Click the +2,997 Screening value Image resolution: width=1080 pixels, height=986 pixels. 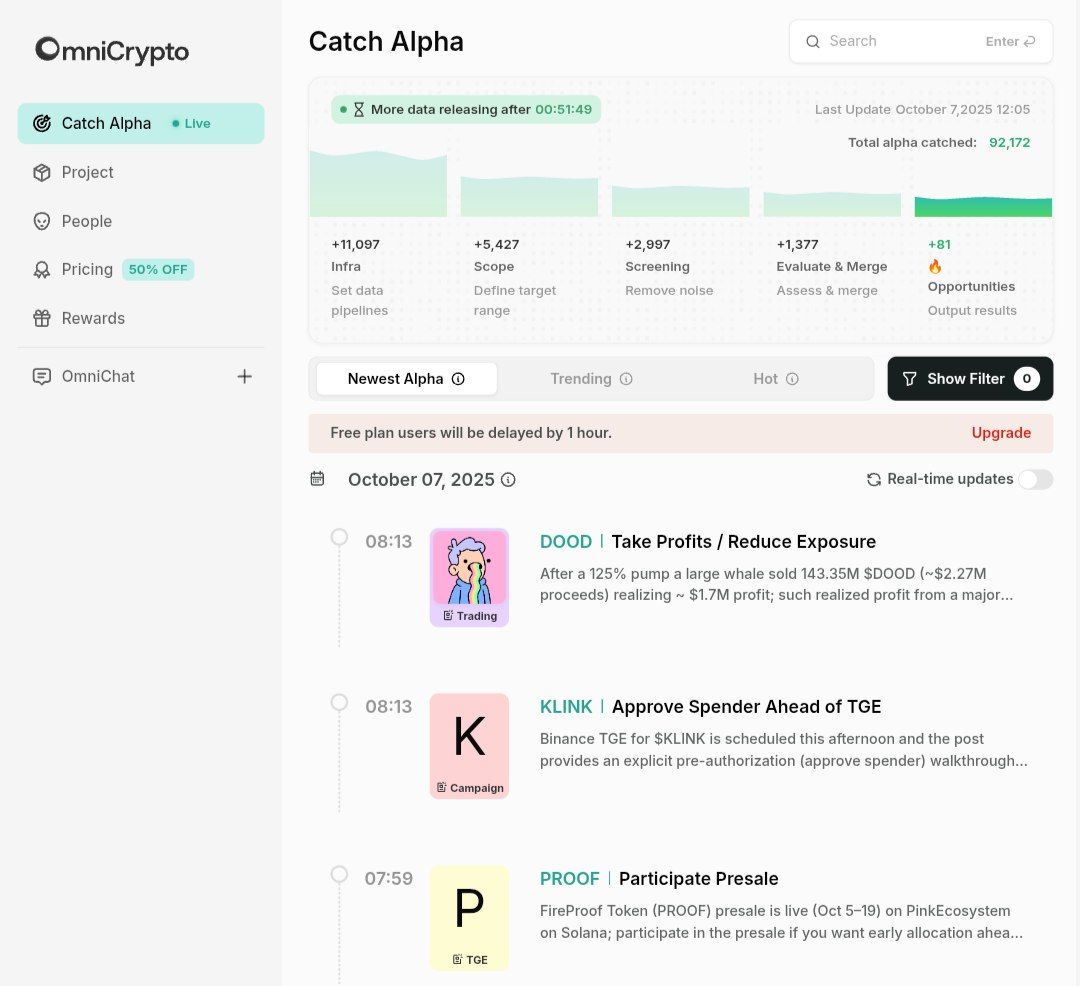(647, 244)
